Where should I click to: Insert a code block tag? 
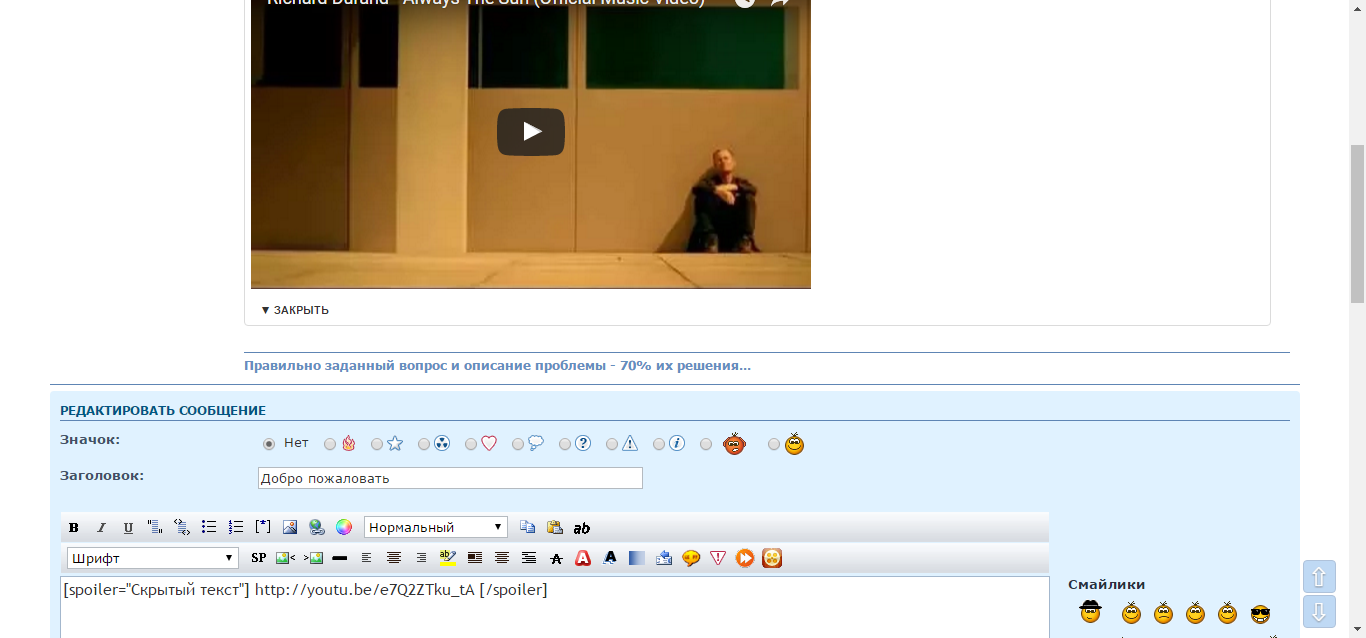182,527
